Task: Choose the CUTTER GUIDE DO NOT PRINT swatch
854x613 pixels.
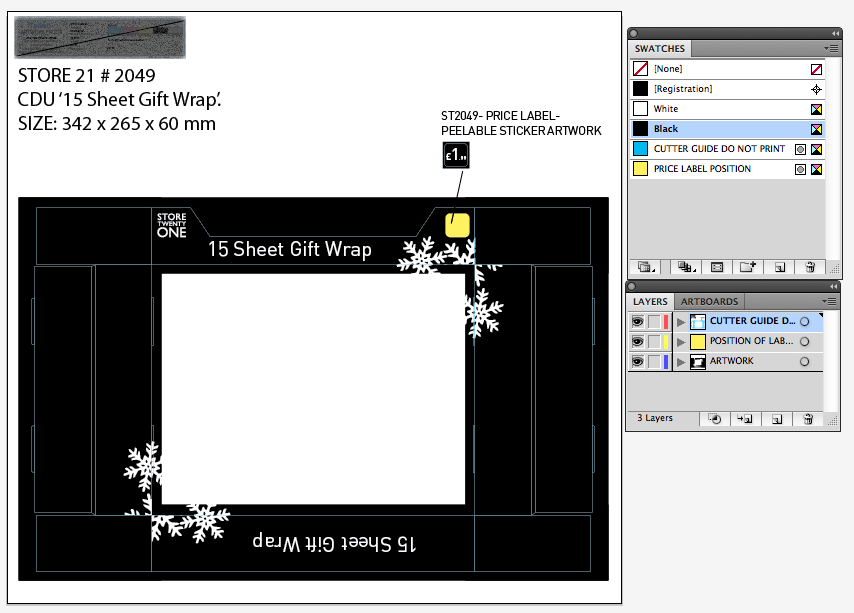Action: [x=727, y=149]
